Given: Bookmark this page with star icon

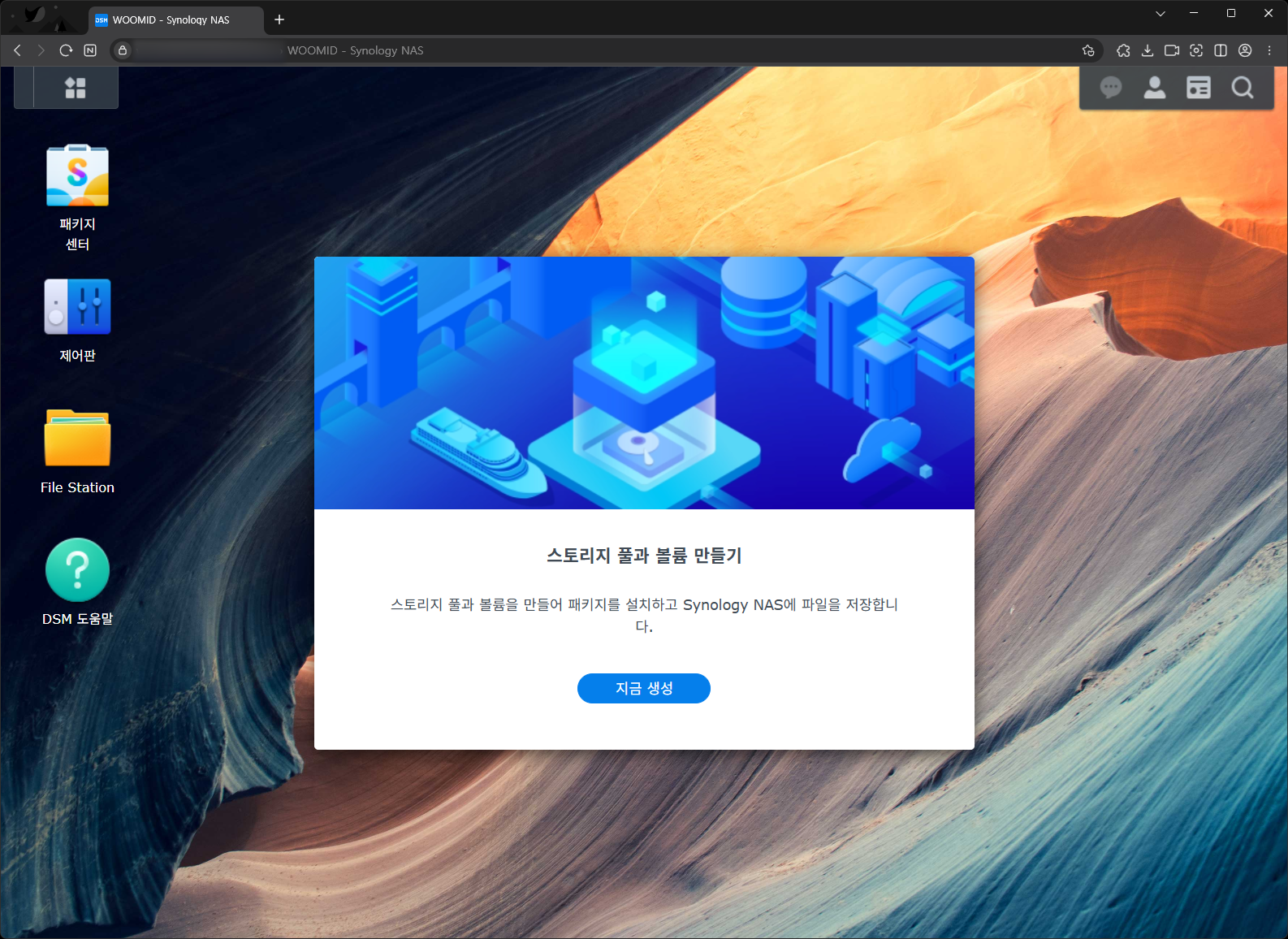Looking at the screenshot, I should coord(1088,50).
